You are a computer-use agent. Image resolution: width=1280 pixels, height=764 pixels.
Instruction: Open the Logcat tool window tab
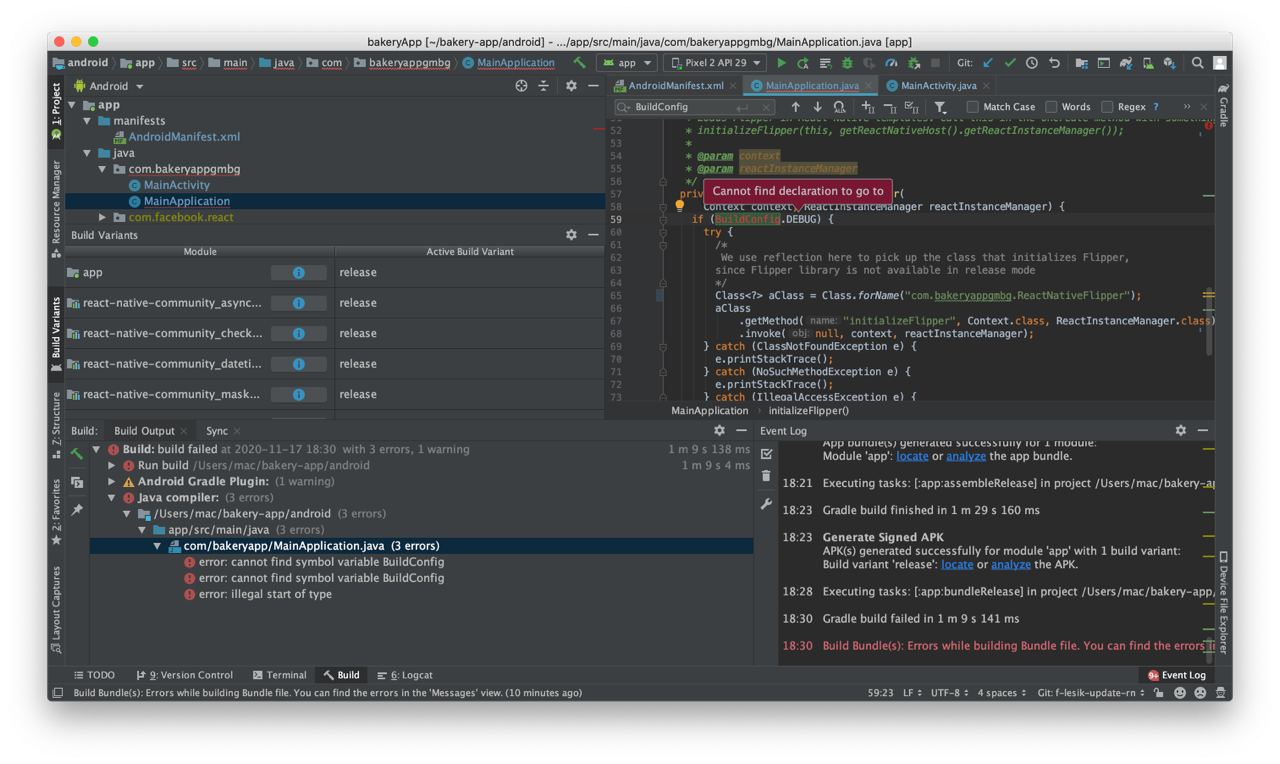click(404, 675)
